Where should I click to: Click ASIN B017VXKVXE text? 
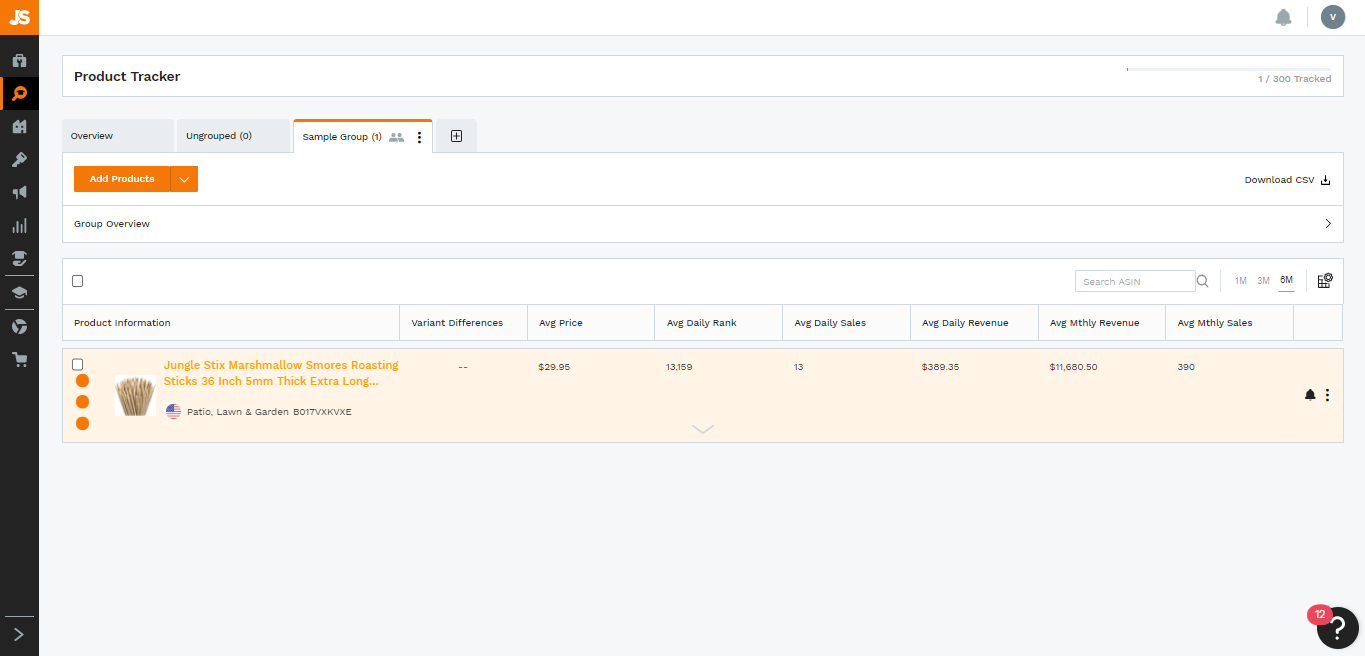click(322, 412)
